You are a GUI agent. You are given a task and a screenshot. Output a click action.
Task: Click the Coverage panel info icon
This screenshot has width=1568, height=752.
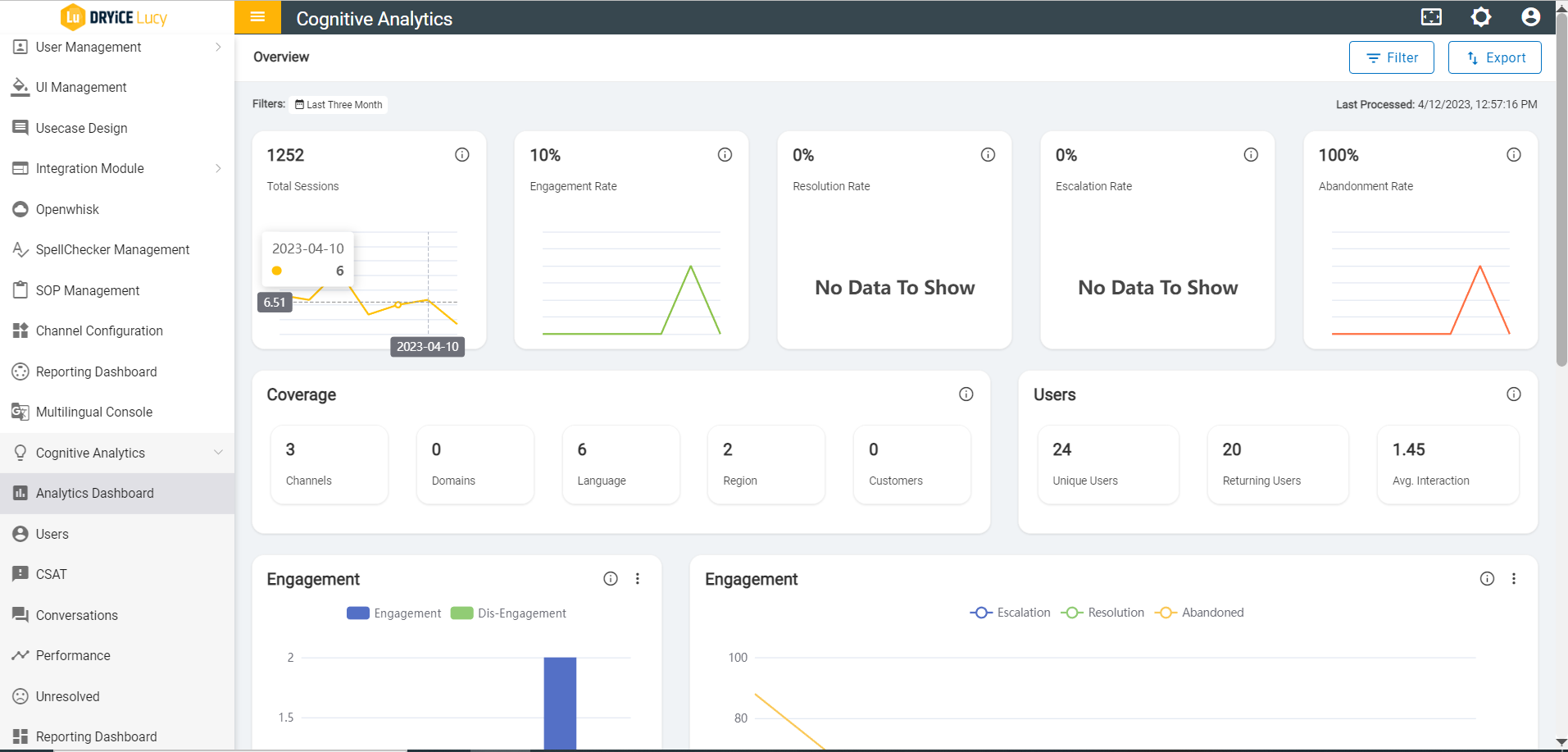(966, 394)
